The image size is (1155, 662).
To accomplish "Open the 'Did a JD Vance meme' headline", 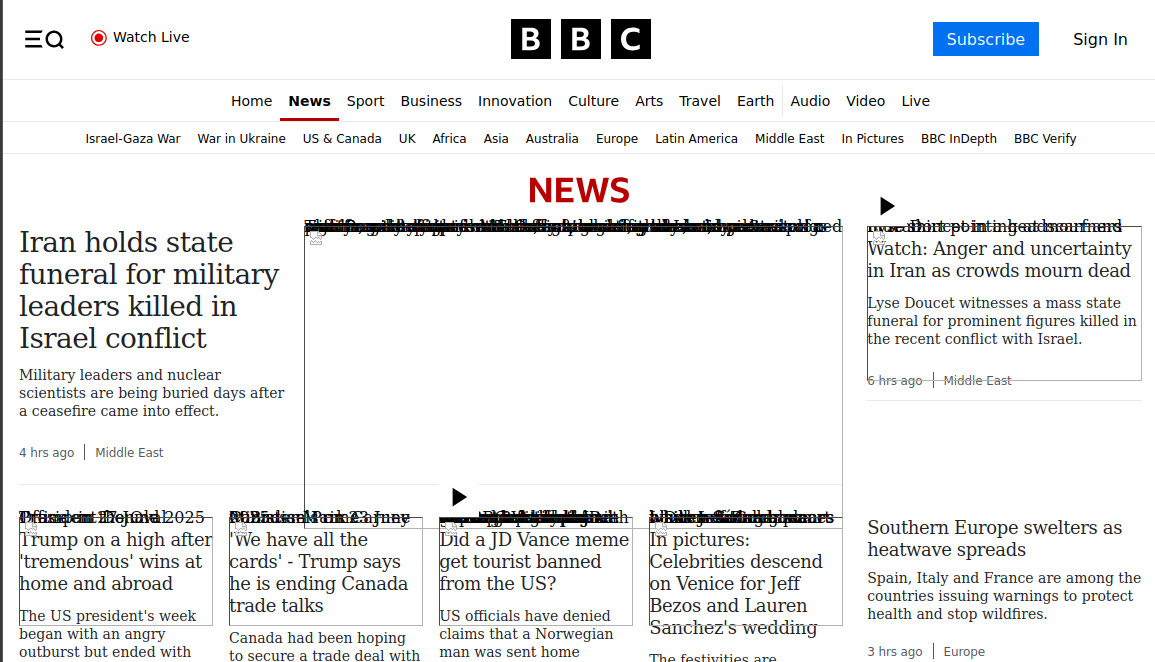I will pos(534,562).
